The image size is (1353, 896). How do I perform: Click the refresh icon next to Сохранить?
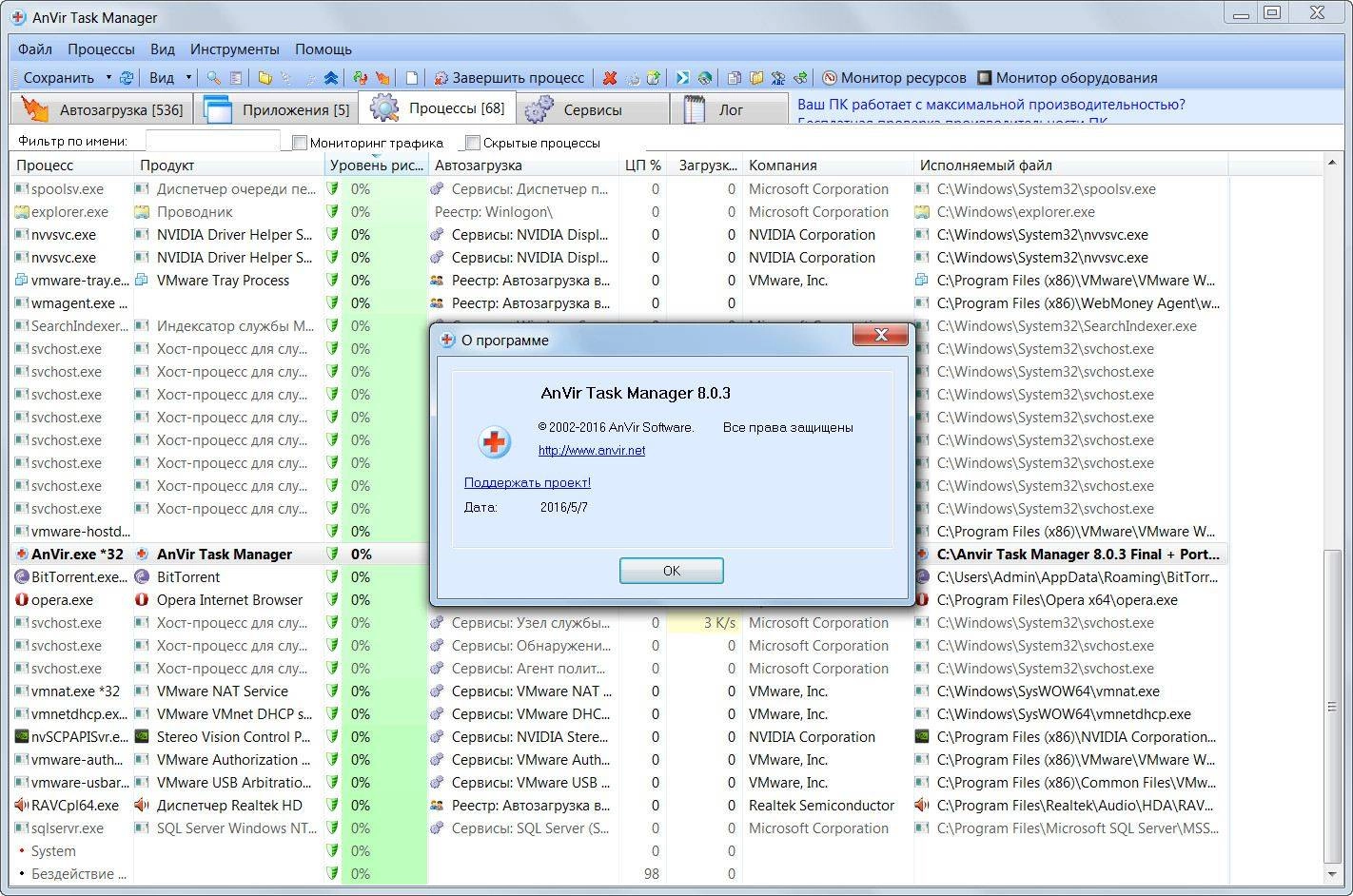coord(127,78)
